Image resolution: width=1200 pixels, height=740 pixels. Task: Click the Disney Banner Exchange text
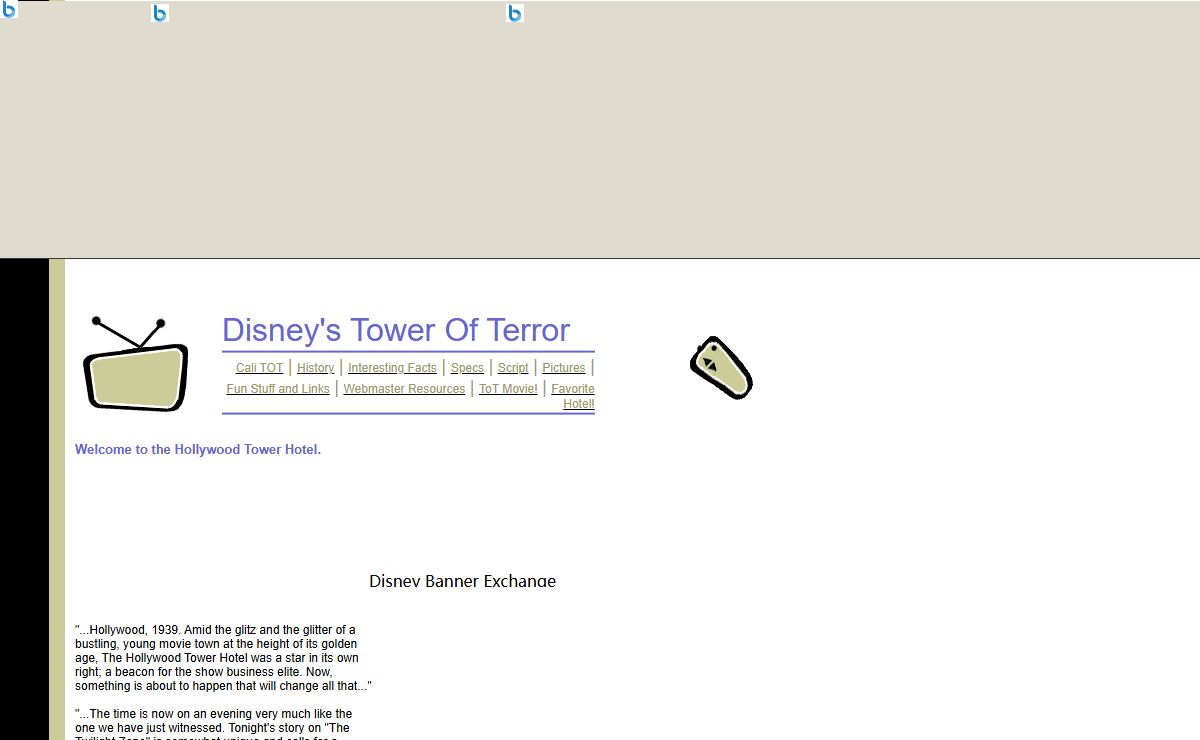(462, 580)
